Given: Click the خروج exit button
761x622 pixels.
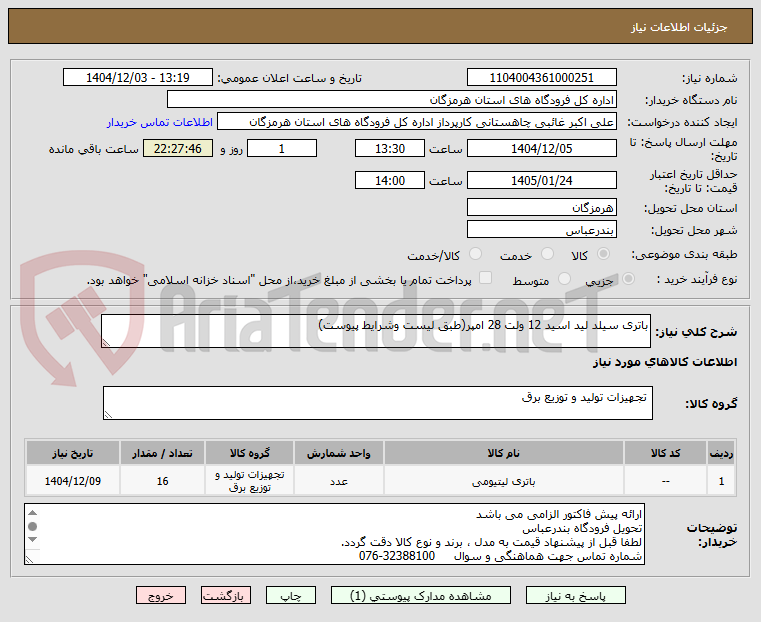Looking at the screenshot, I should click(x=161, y=595).
